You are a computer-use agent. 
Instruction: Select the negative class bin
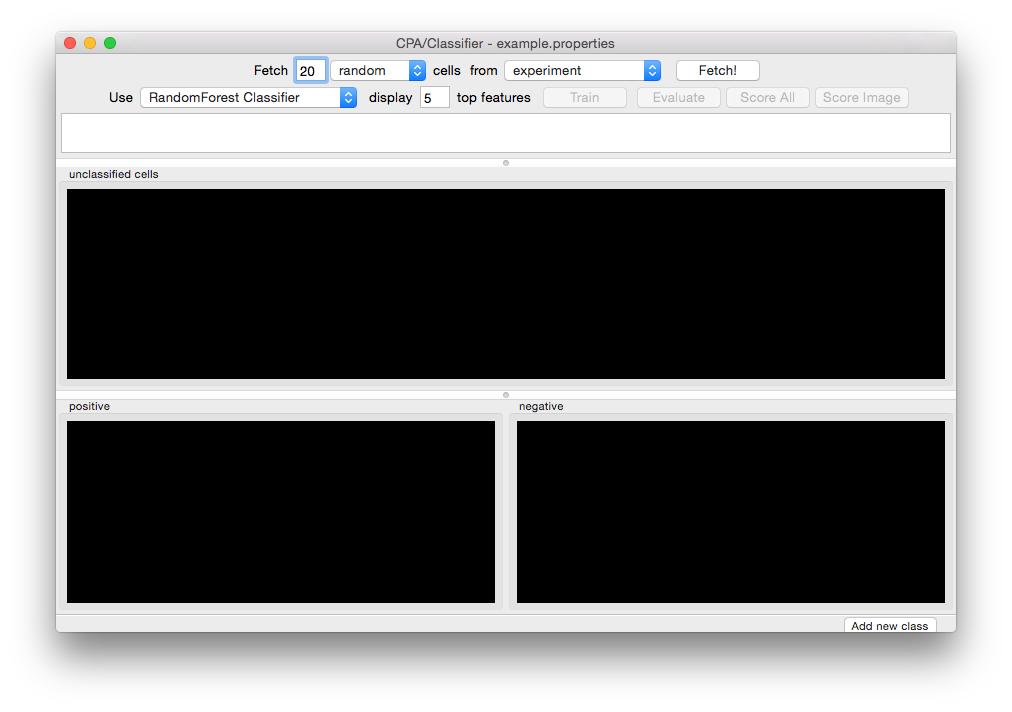pos(730,511)
